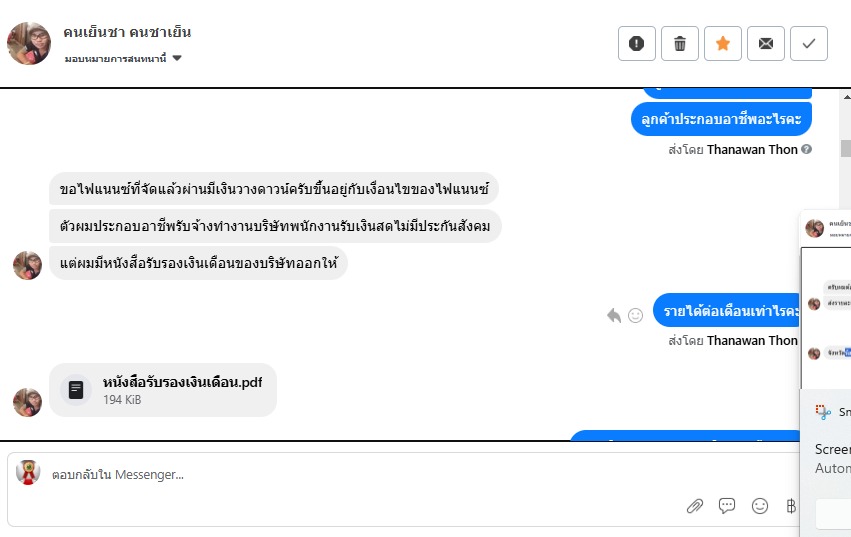Screen dimensions: 851x537
Task: Mark conversation as spam with exclamation icon
Action: [x=637, y=43]
